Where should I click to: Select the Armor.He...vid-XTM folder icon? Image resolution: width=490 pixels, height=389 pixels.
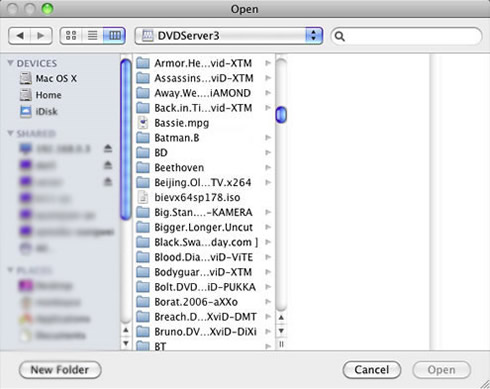click(143, 63)
